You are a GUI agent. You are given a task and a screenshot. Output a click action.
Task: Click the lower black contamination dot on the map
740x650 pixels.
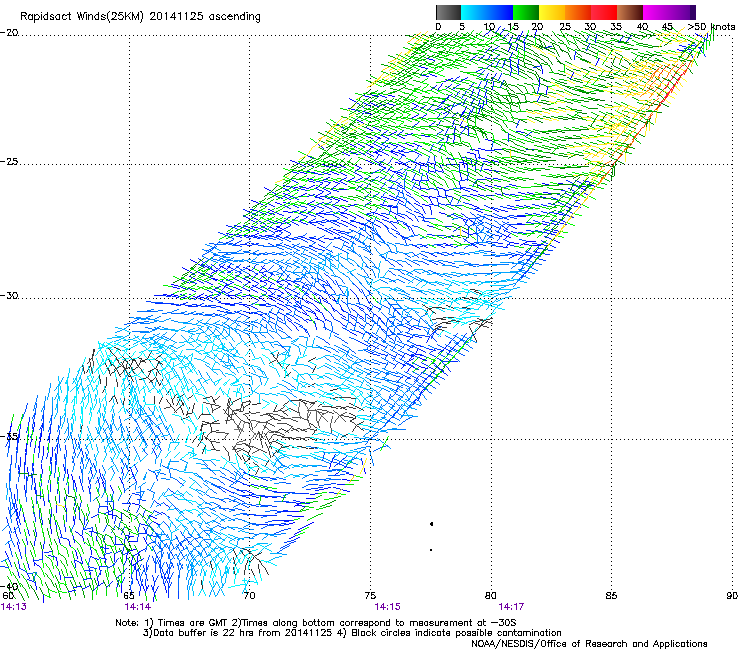pyautogui.click(x=431, y=550)
